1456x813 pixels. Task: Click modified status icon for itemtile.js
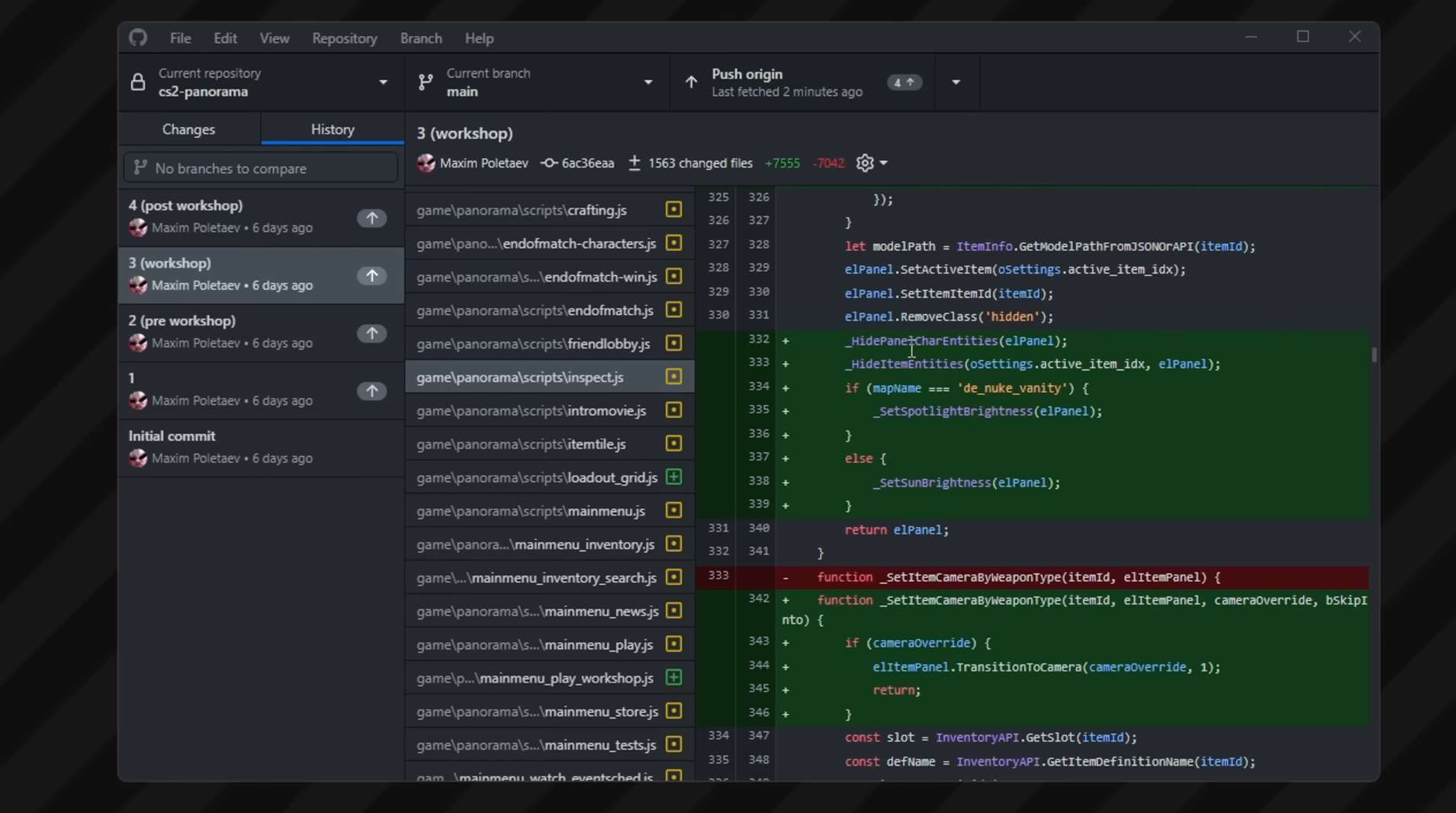673,443
